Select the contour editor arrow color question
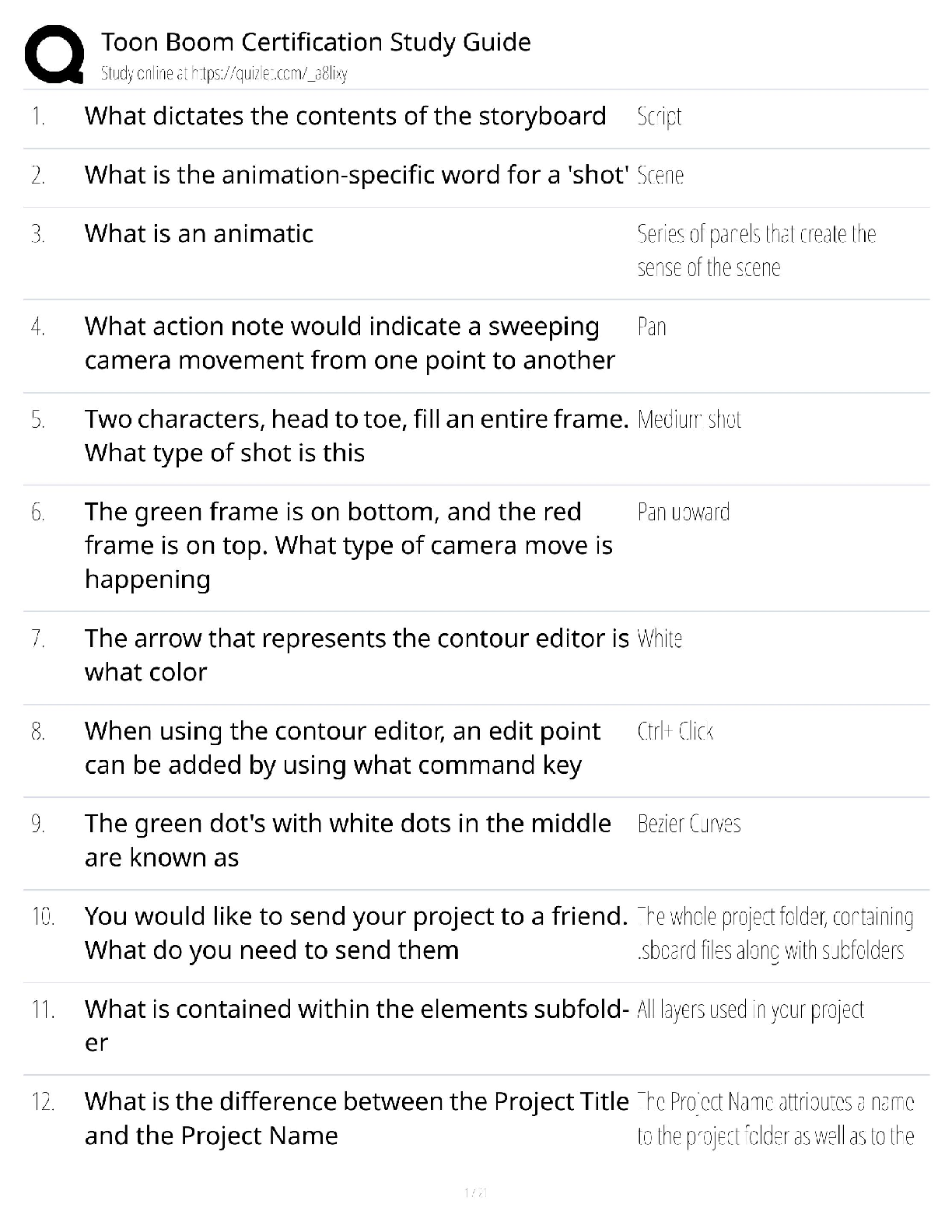 click(356, 655)
